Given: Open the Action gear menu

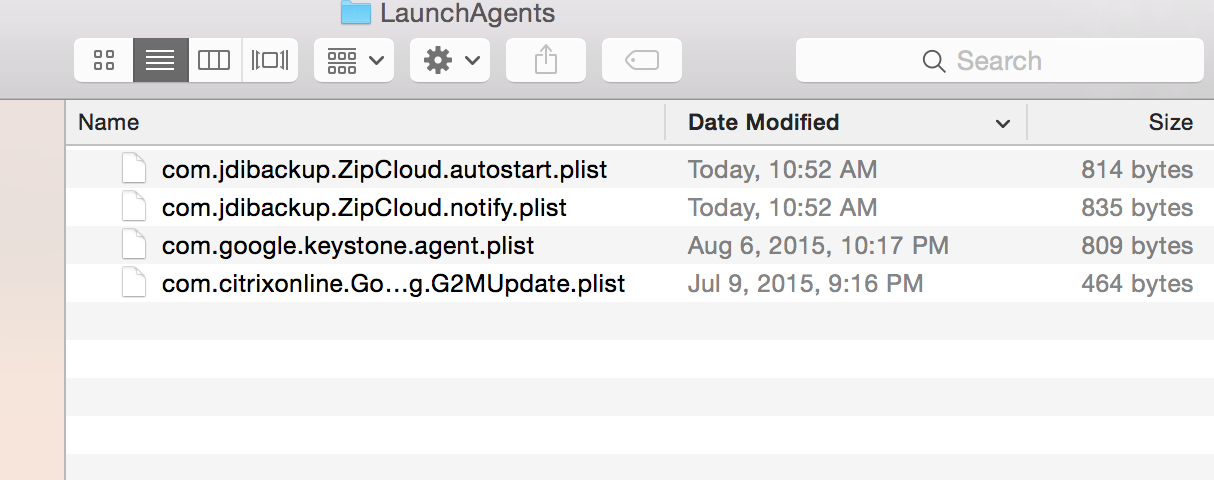Looking at the screenshot, I should (449, 60).
